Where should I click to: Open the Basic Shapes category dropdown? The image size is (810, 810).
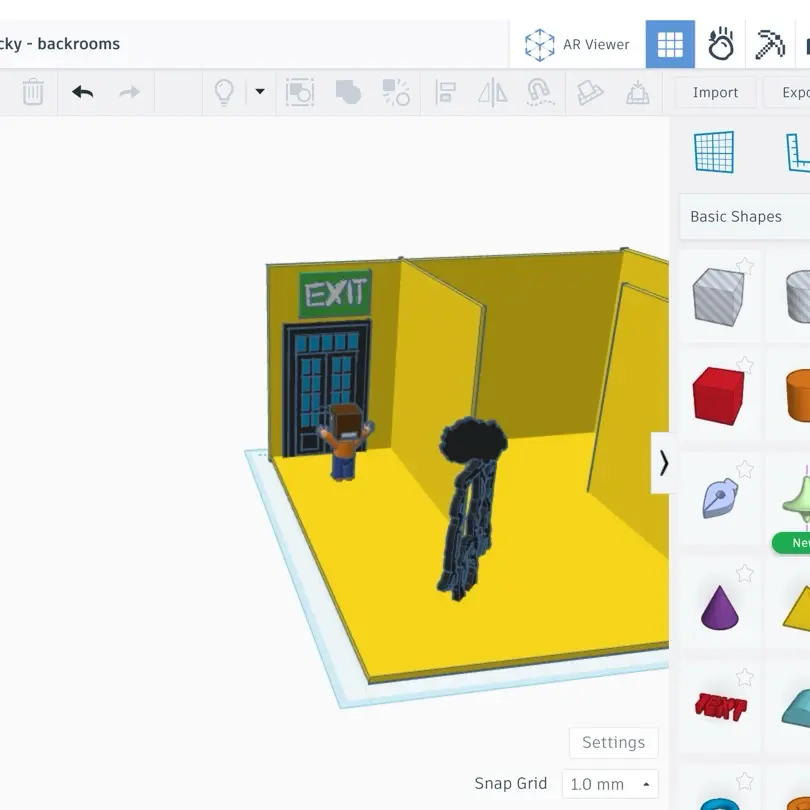pos(745,216)
